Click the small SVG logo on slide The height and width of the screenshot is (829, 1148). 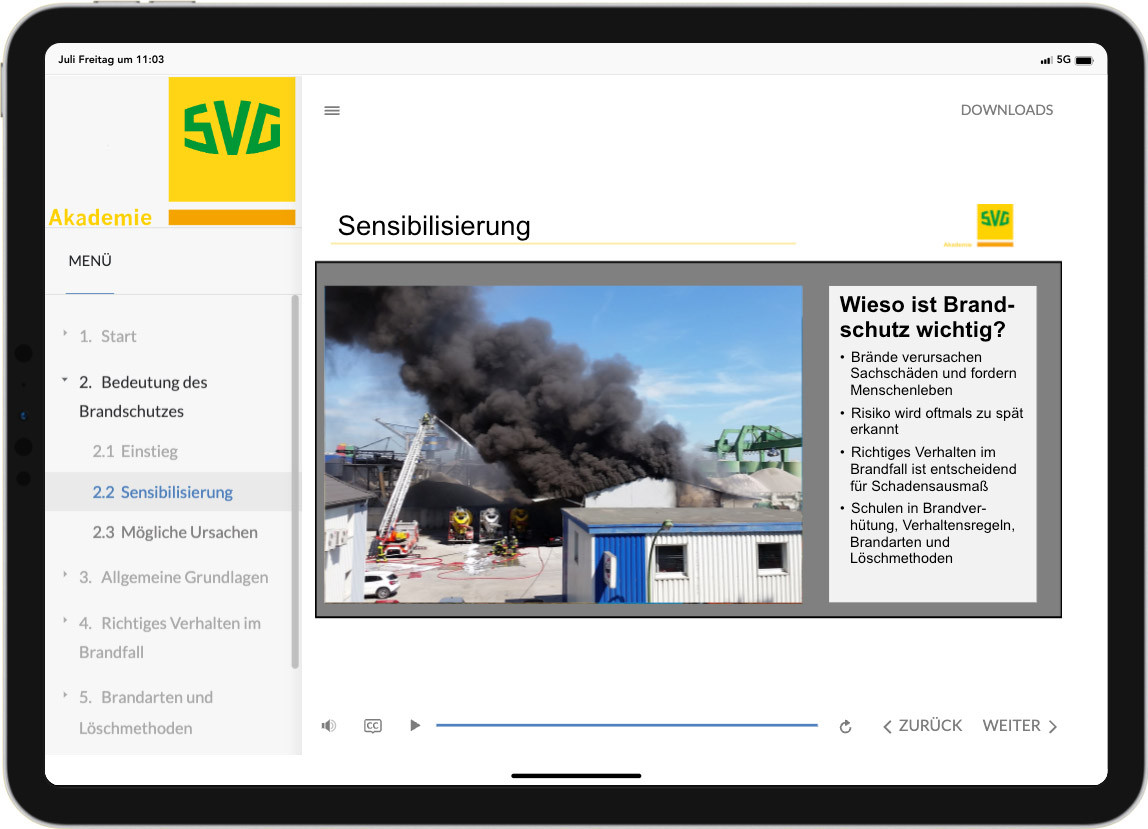994,226
